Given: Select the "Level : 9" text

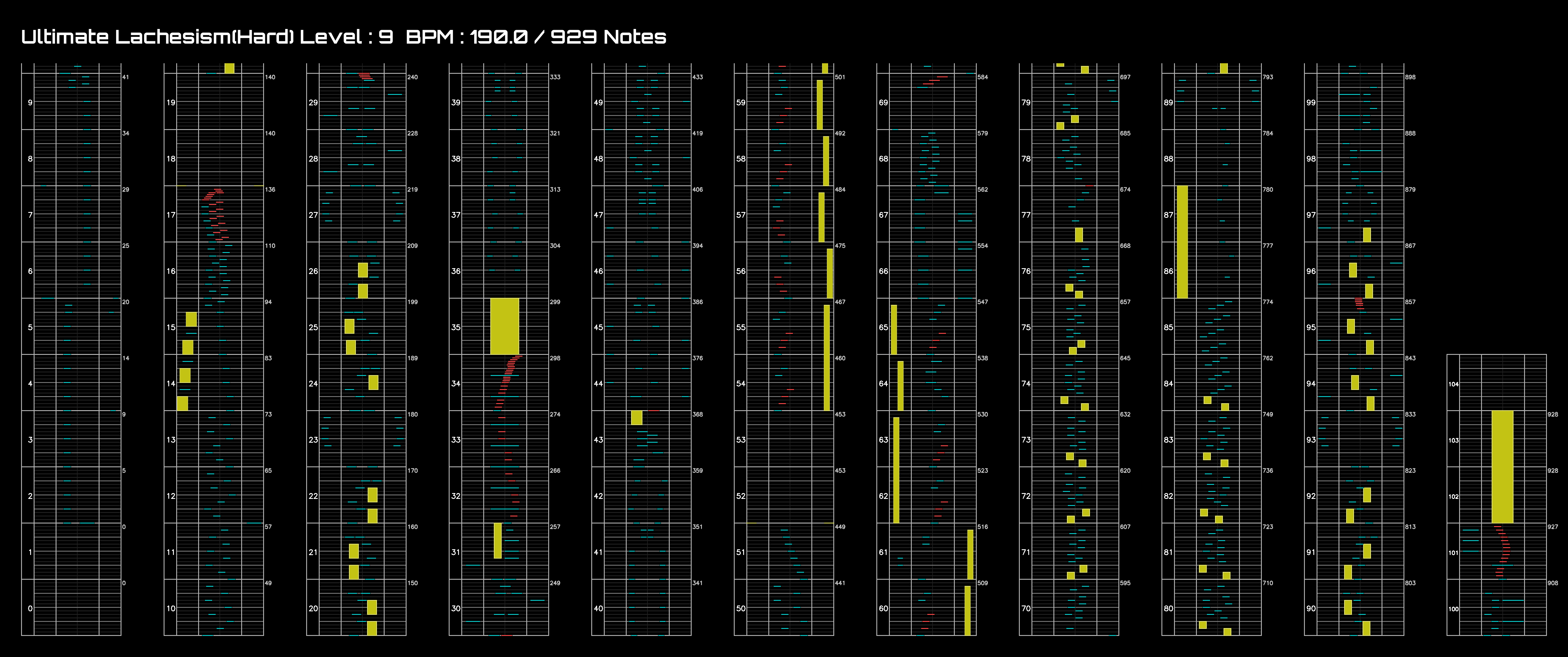Looking at the screenshot, I should tap(346, 37).
